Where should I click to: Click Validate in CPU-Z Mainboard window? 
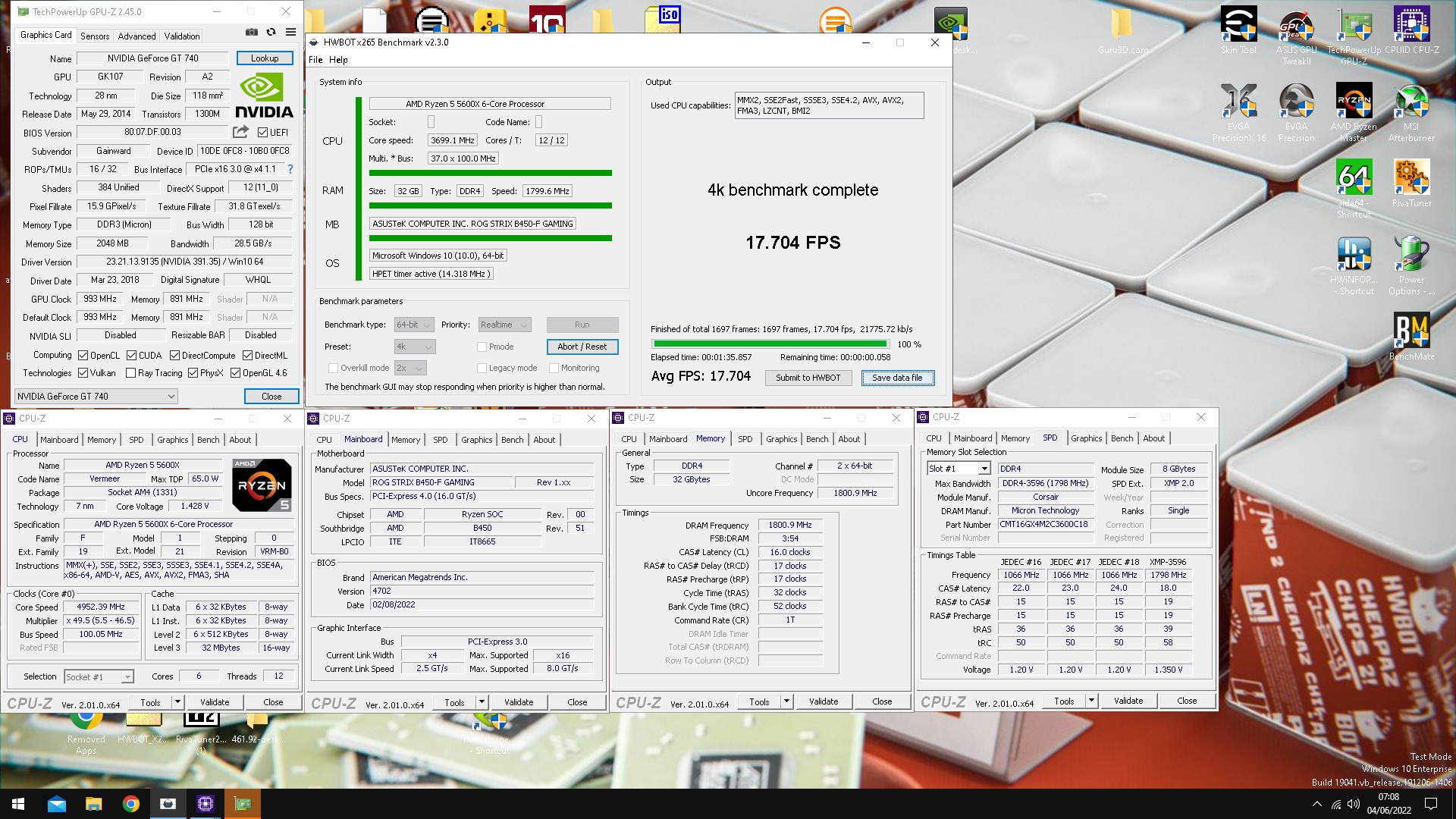point(519,702)
